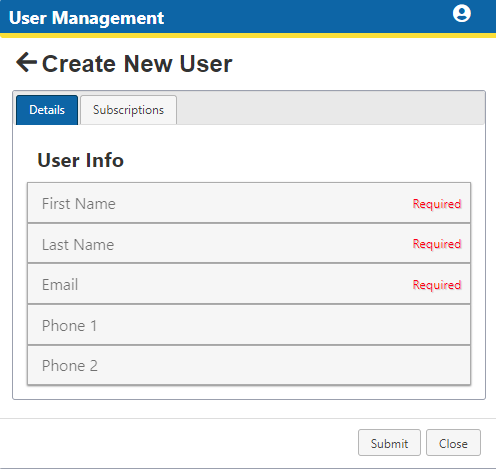Click the Close button
The image size is (496, 469).
(x=453, y=443)
